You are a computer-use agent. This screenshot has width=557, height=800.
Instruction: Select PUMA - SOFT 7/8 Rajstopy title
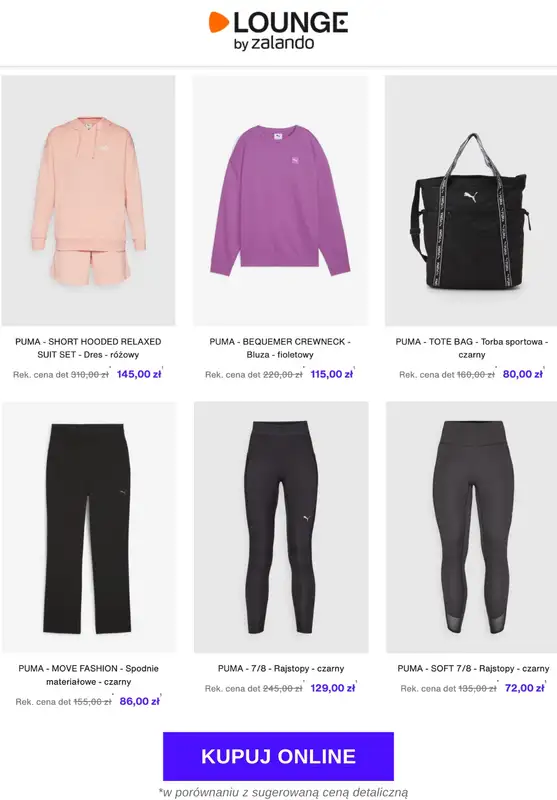pyautogui.click(x=473, y=668)
